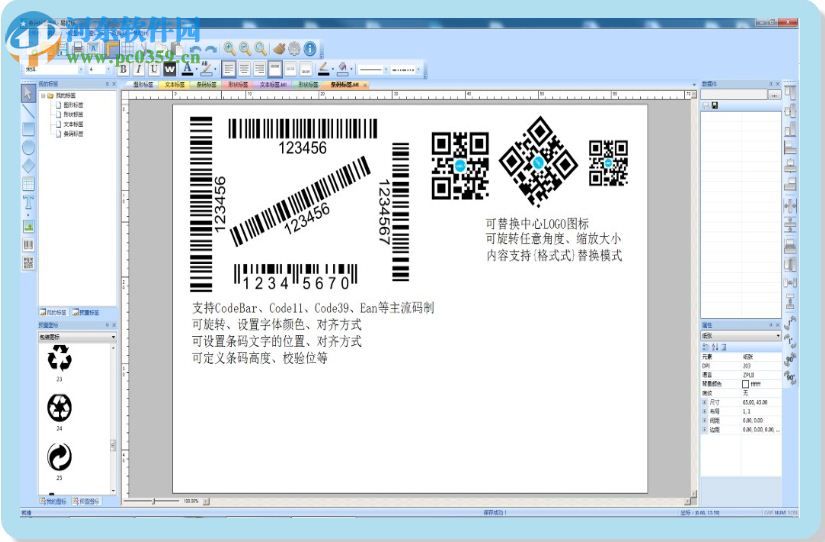The height and width of the screenshot is (542, 825).
Task: Select the diamond shape tool
Action: coord(28,166)
